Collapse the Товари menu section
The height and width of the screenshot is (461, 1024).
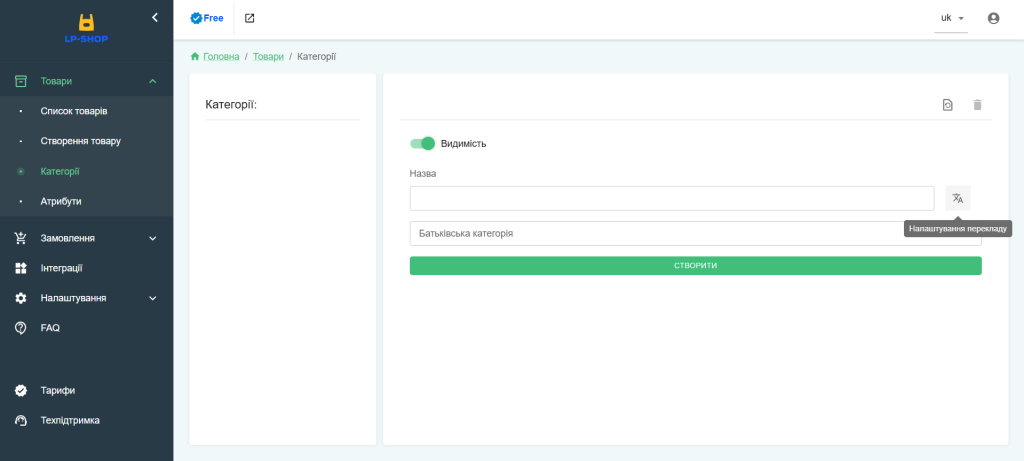click(x=153, y=82)
